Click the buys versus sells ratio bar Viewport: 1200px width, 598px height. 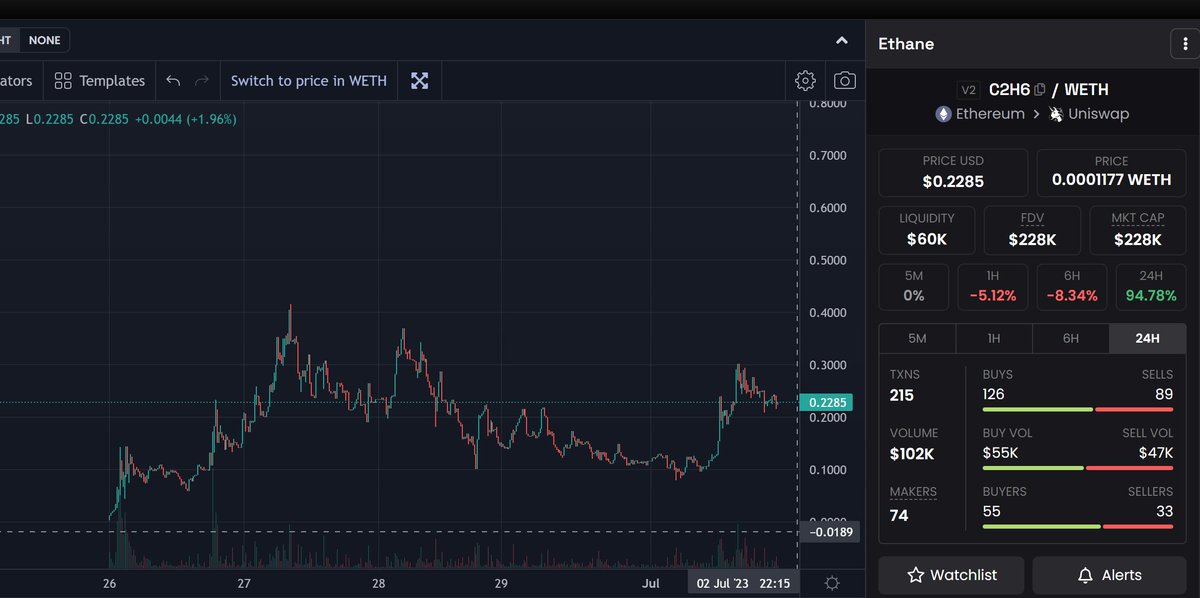[x=1078, y=409]
